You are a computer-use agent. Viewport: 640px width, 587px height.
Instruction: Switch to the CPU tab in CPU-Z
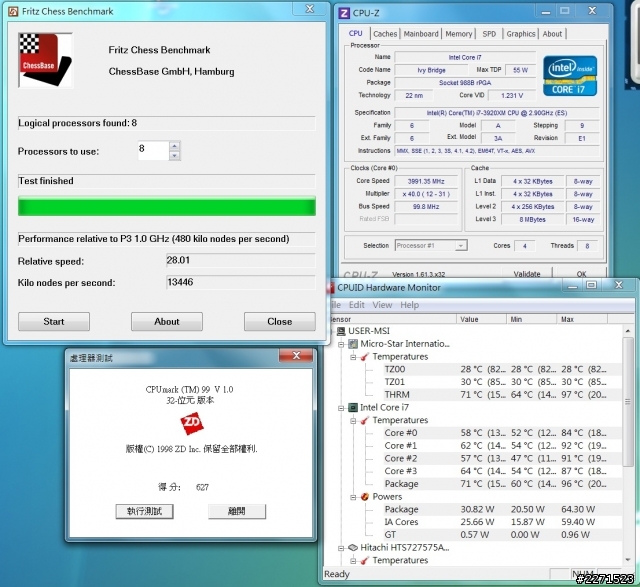pyautogui.click(x=355, y=33)
